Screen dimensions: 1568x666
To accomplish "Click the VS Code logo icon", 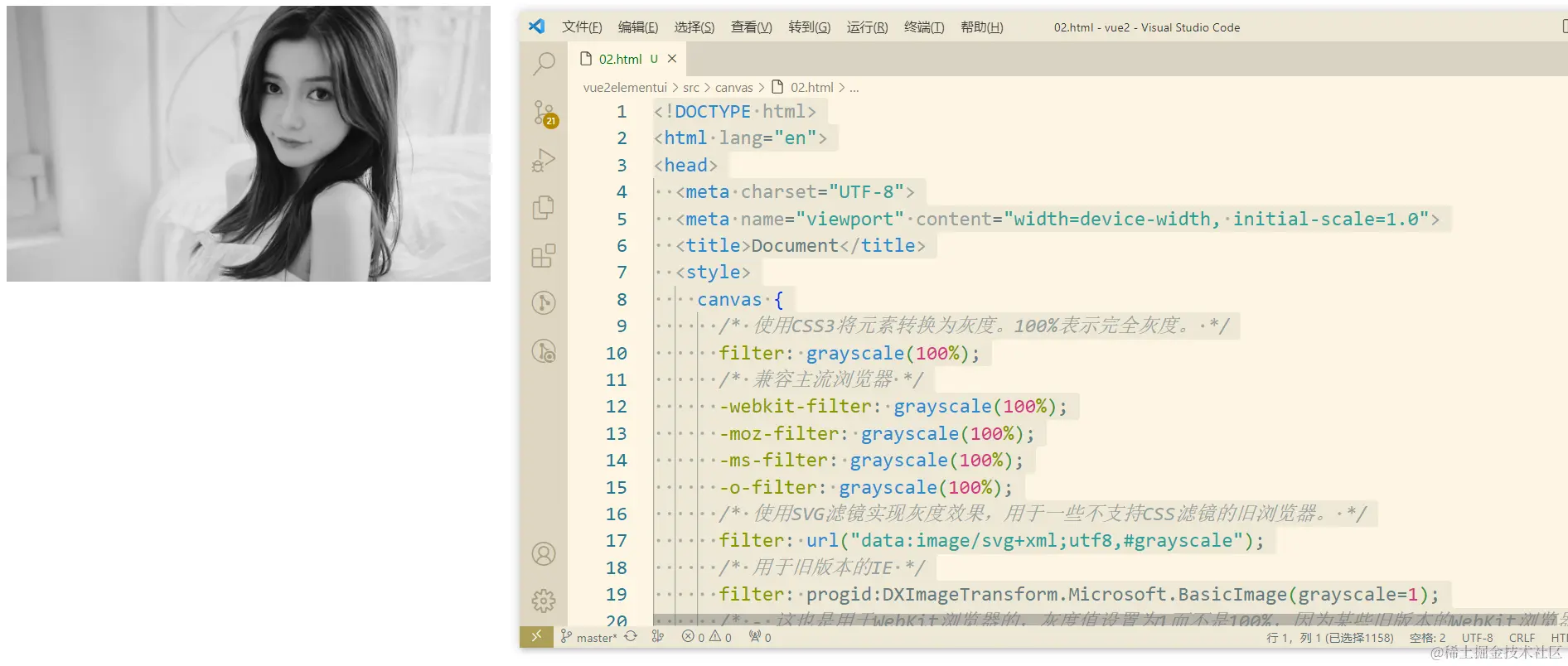I will [x=537, y=27].
